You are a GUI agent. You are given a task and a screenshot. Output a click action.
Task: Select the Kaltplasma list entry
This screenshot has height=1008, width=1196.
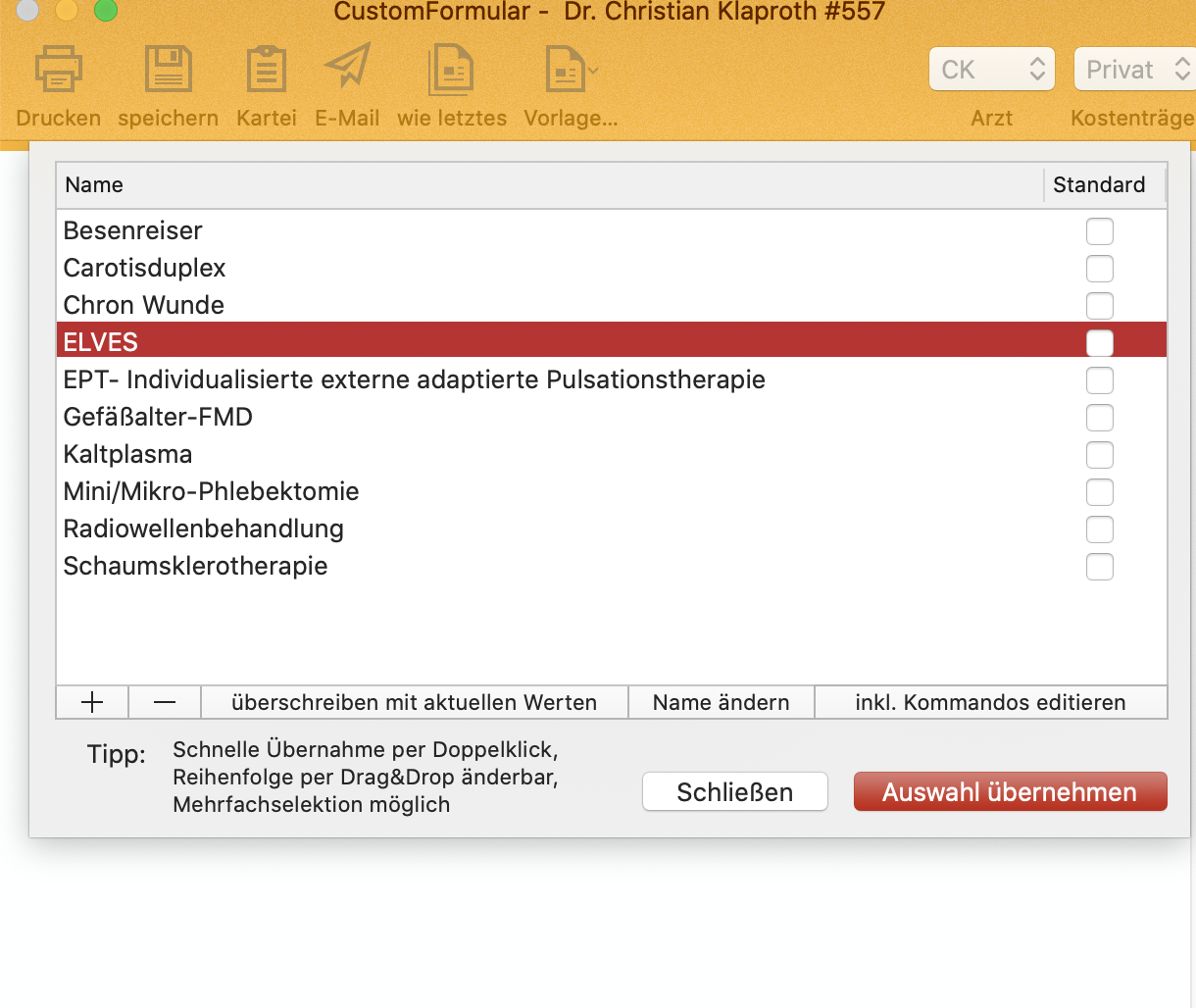[x=612, y=454]
